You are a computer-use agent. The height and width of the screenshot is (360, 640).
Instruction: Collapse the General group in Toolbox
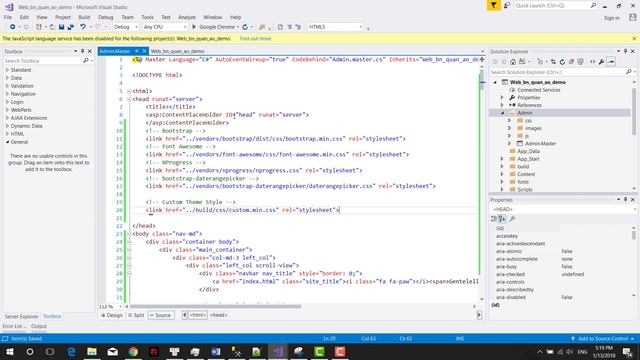[7, 142]
